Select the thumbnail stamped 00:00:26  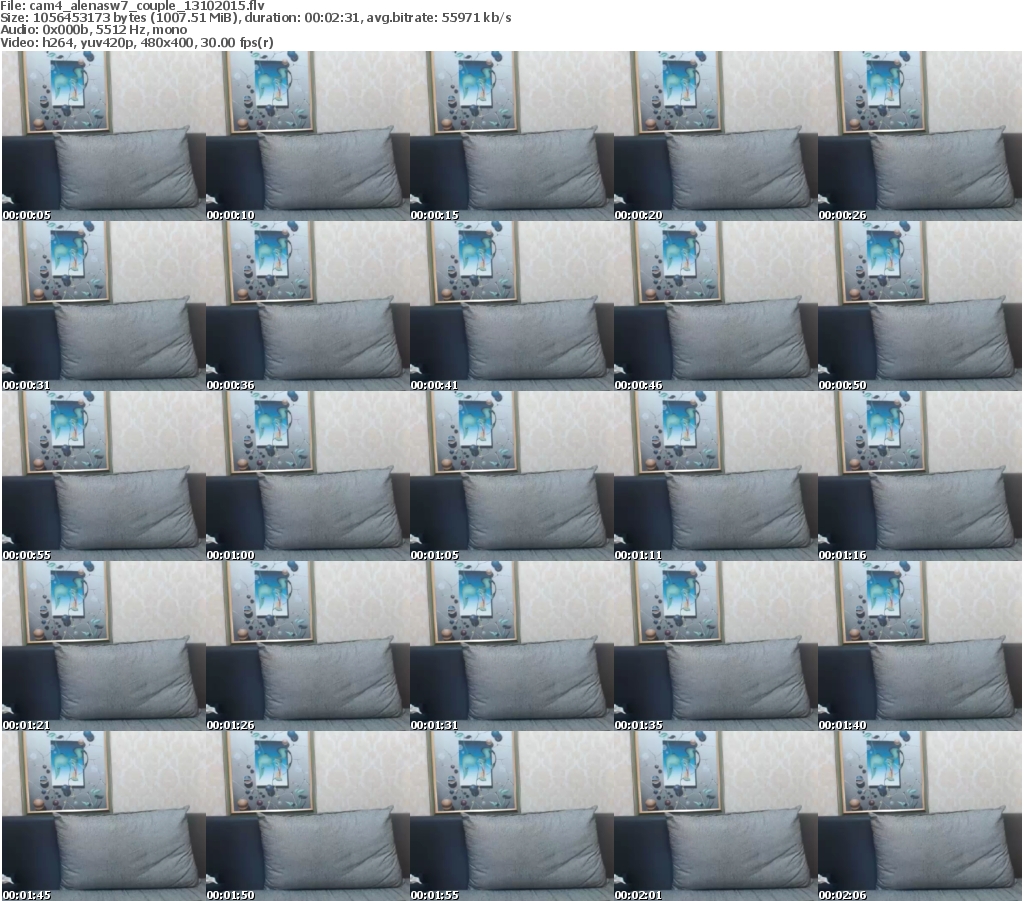(920, 136)
